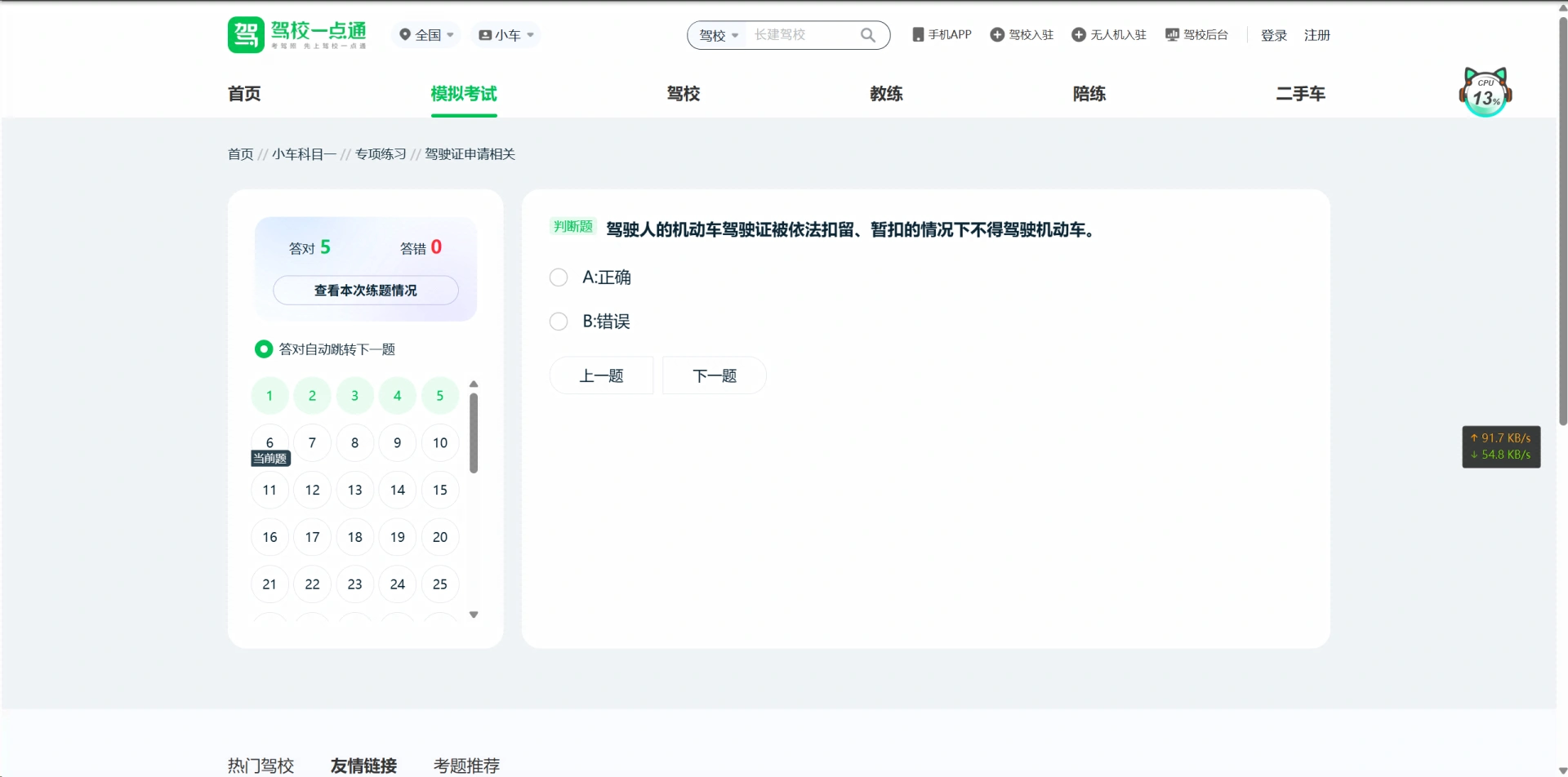Expand the 全国 region dropdown
This screenshot has height=777, width=1568.
point(426,35)
